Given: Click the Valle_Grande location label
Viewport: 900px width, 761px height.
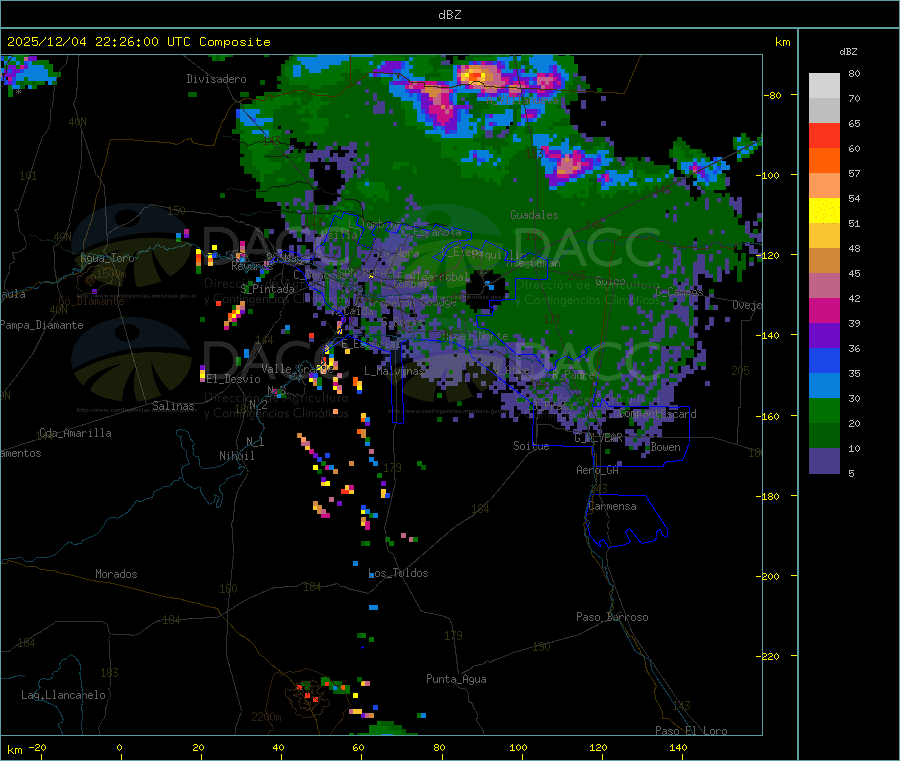Looking at the screenshot, I should click(297, 368).
